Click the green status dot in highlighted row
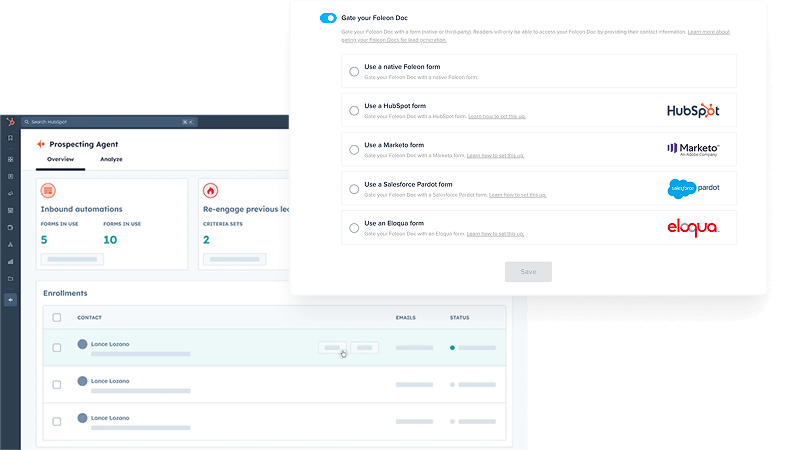The image size is (790, 450). (452, 348)
